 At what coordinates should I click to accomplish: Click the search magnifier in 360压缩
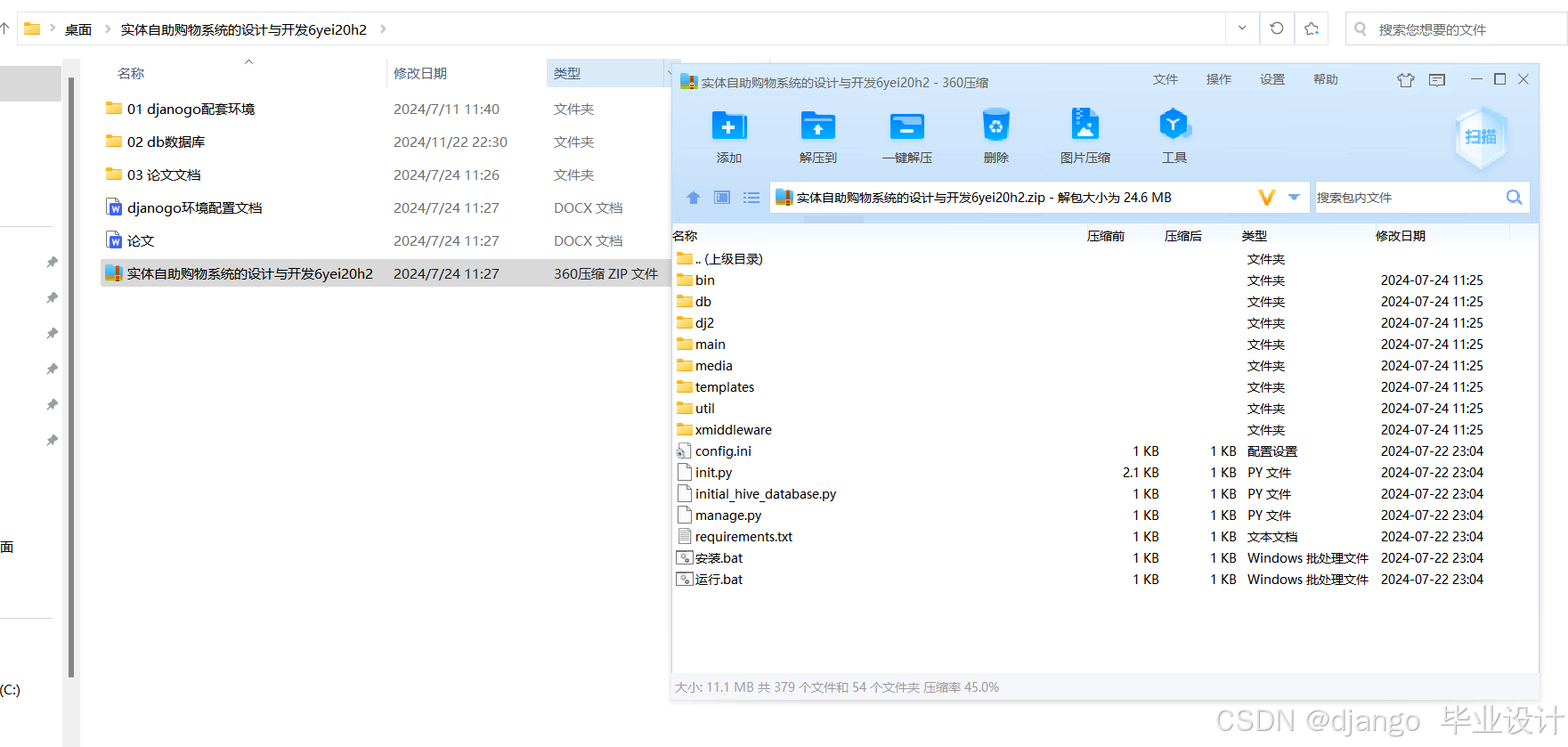pos(1514,198)
